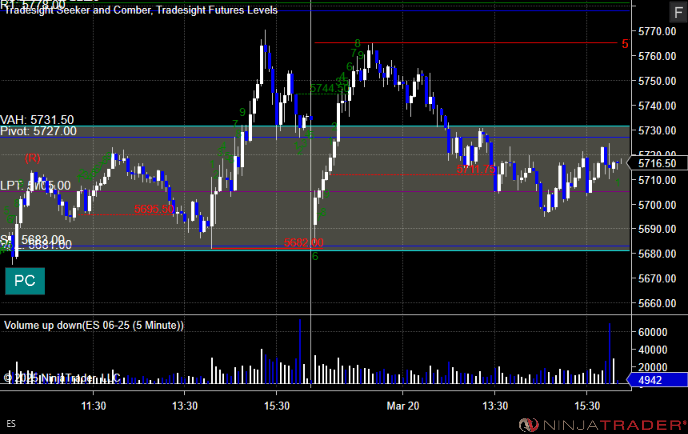The width and height of the screenshot is (688, 434).
Task: Click the red (R) marker on chart
Action: click(32, 158)
